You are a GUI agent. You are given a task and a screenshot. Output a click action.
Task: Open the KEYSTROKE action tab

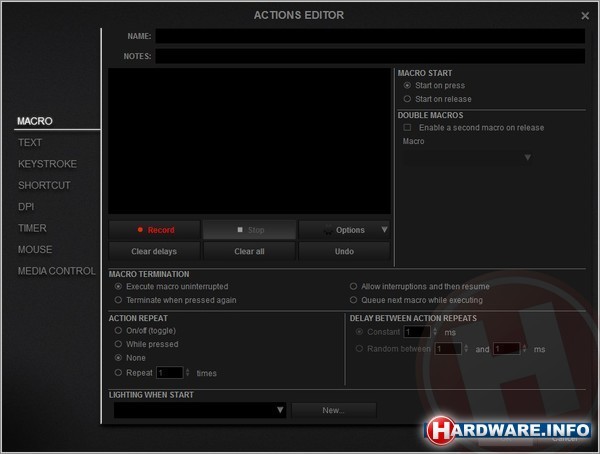point(47,164)
